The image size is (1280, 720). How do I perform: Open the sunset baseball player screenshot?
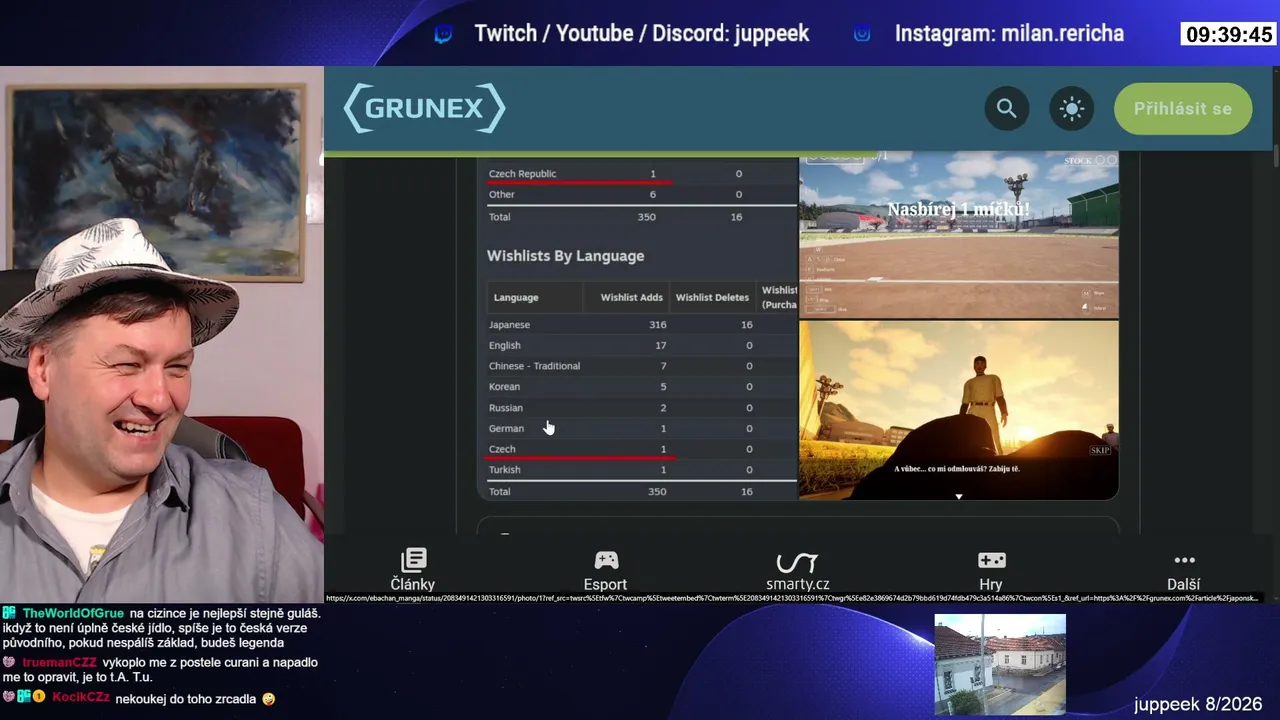(959, 409)
